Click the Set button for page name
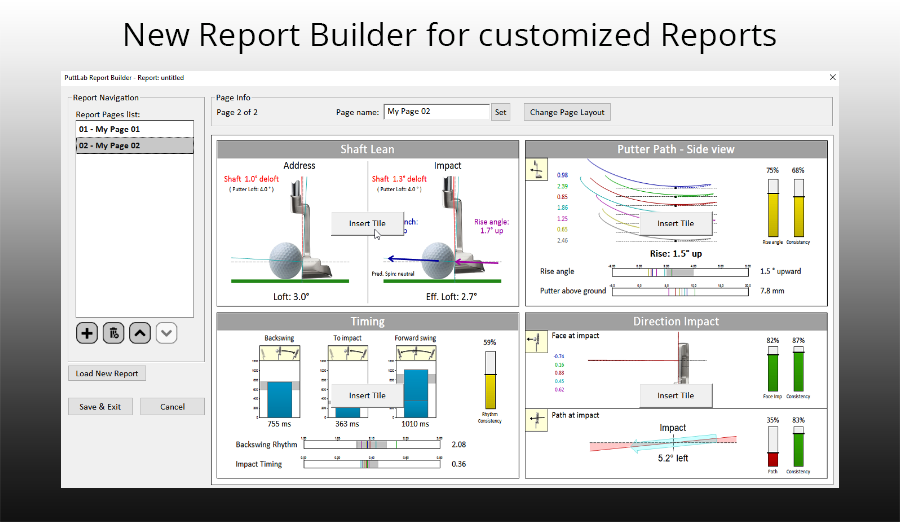 [501, 112]
